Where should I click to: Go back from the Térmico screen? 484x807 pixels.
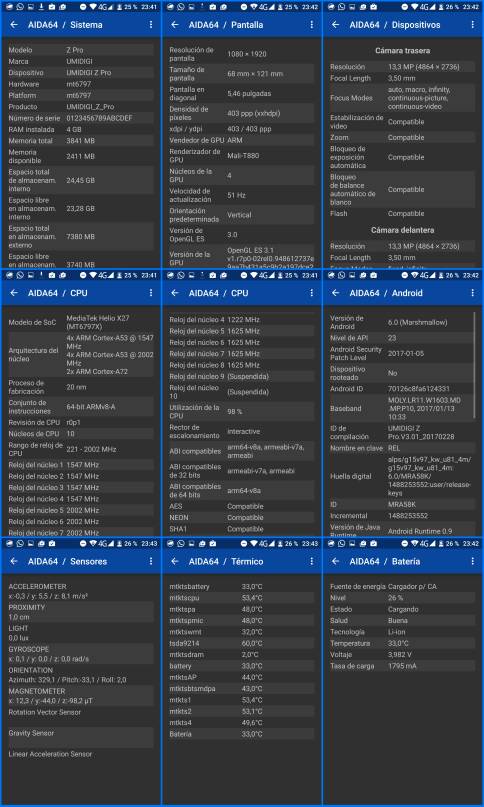(x=175, y=561)
